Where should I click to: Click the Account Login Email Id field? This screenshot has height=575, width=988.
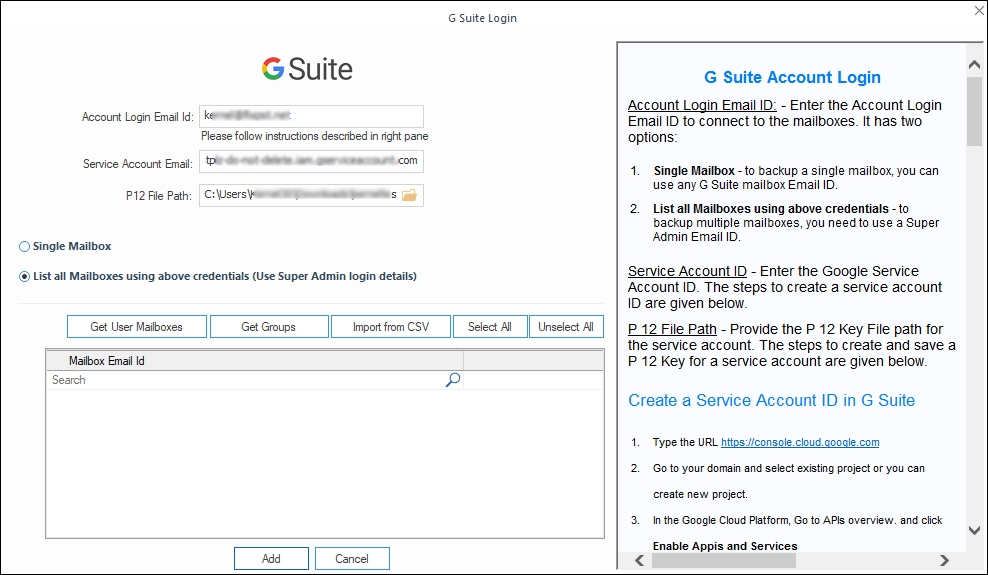311,116
